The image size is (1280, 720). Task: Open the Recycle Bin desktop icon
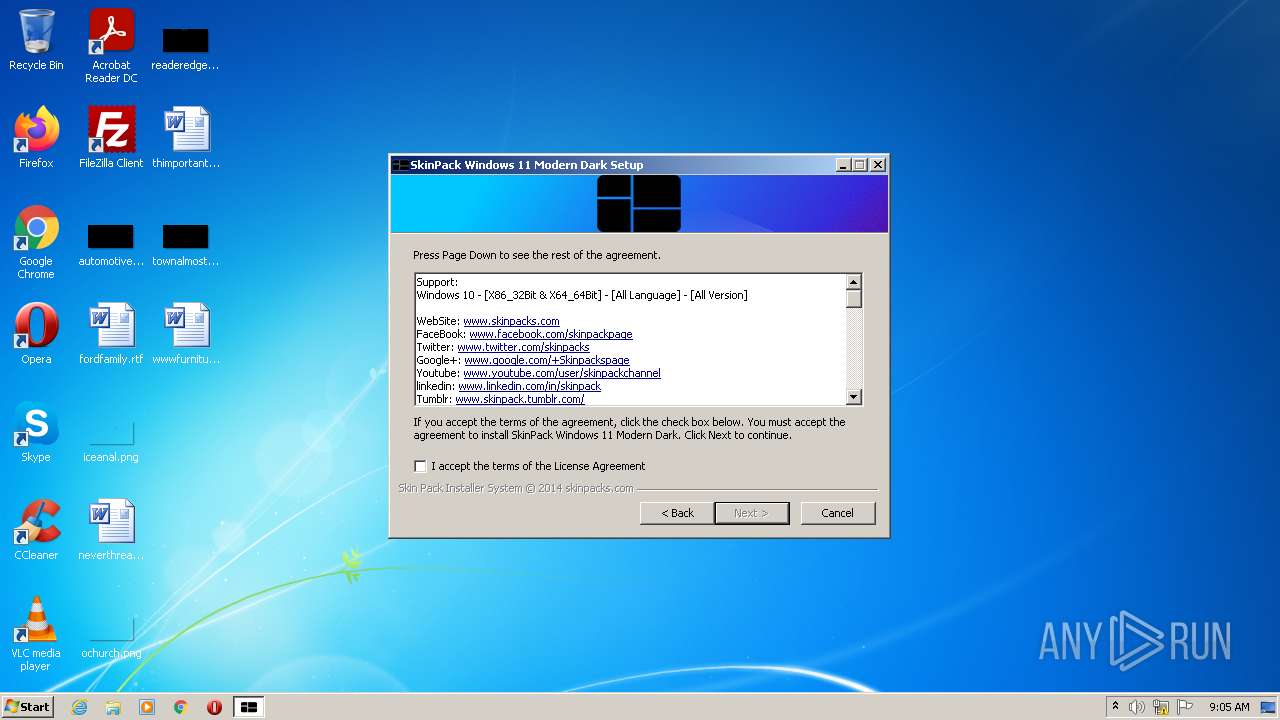click(x=36, y=40)
